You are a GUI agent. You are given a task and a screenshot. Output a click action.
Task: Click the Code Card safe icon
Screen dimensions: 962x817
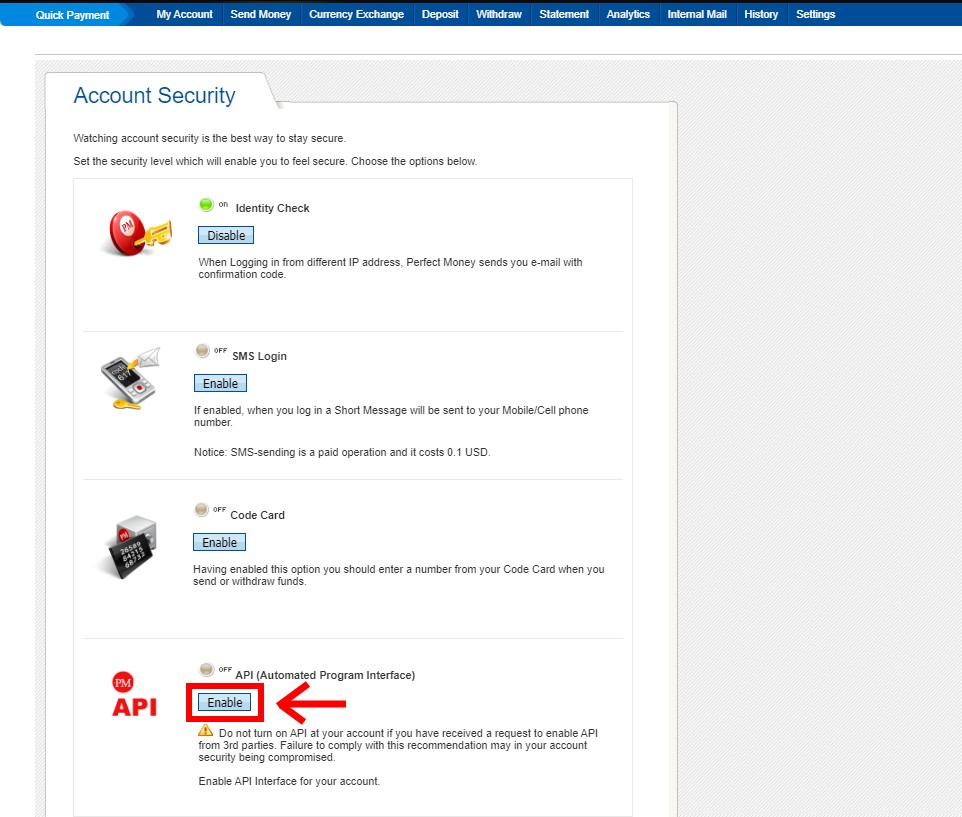pyautogui.click(x=129, y=546)
